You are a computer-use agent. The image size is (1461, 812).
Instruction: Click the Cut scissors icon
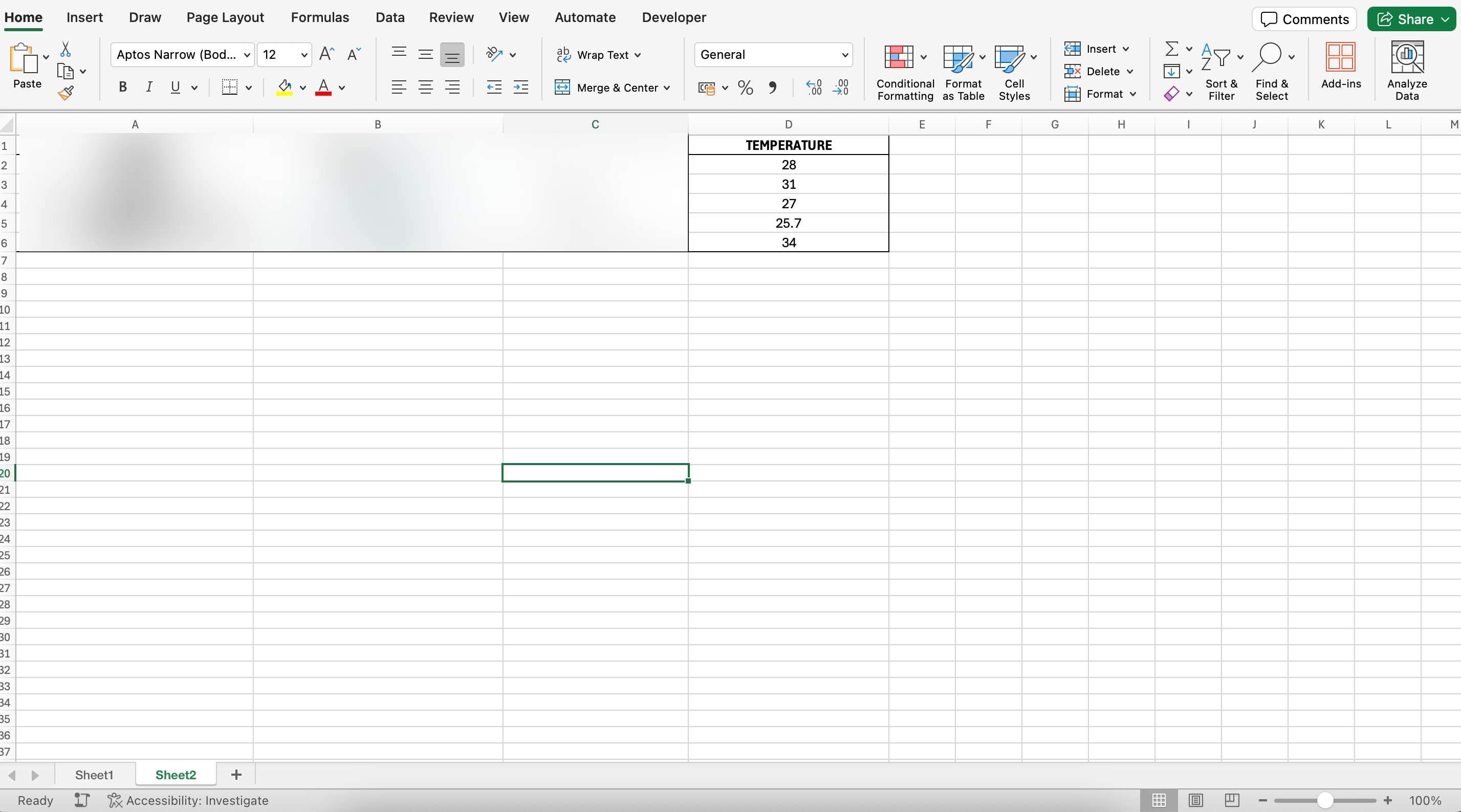(66, 49)
